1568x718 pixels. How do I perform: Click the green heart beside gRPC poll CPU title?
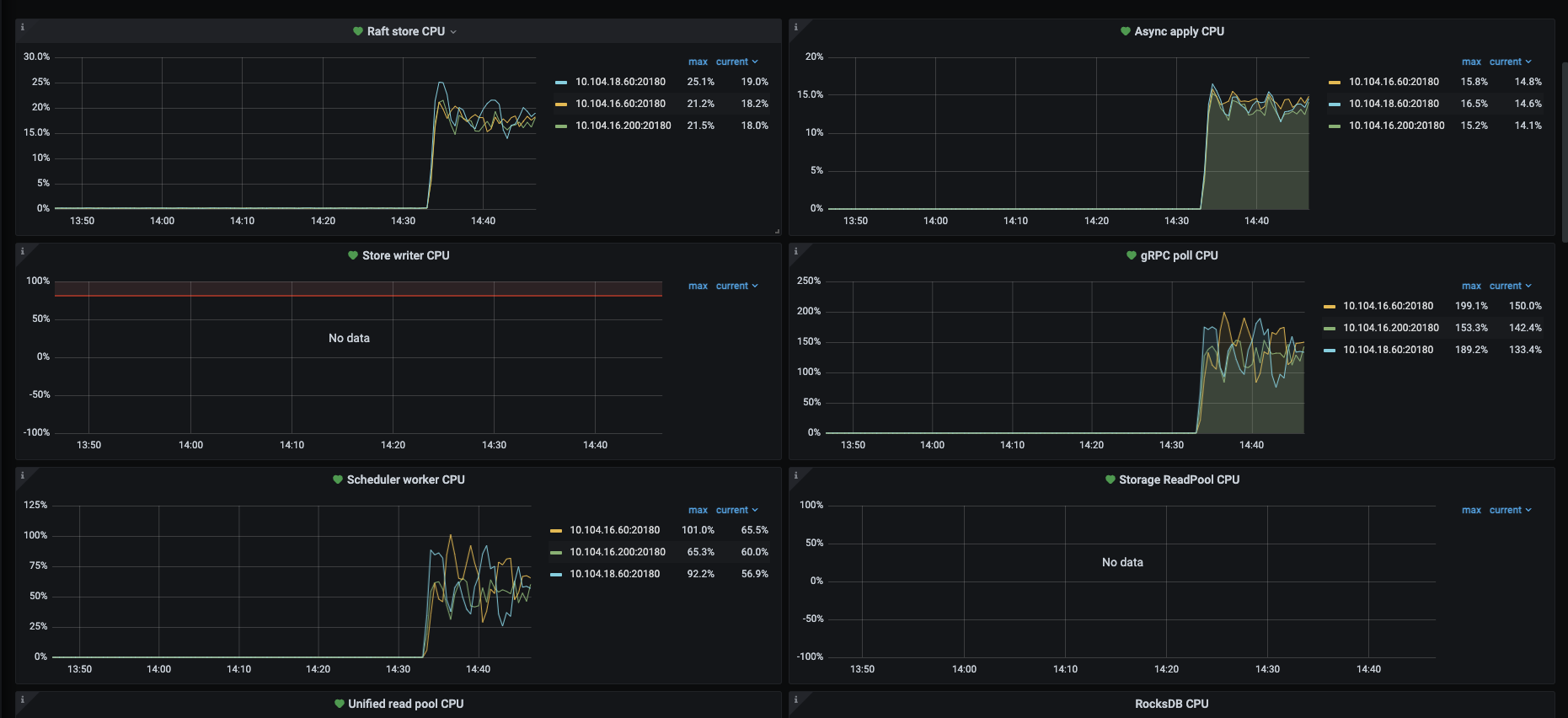pyautogui.click(x=1132, y=255)
